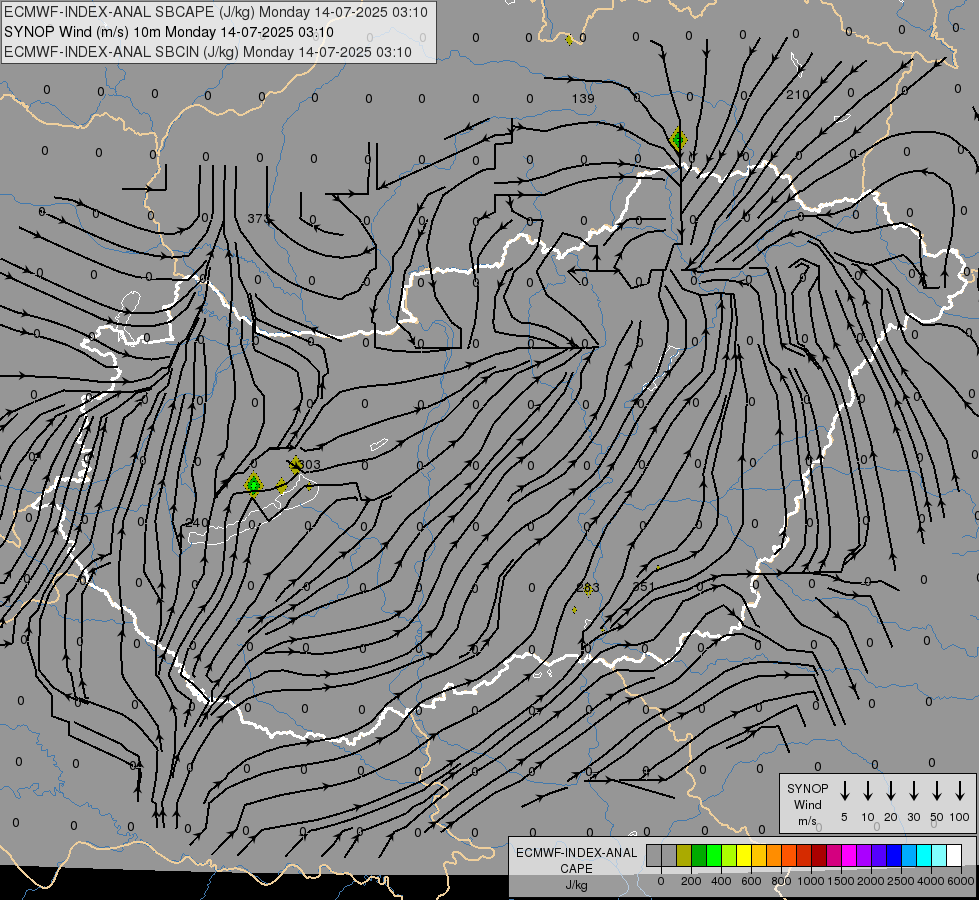Select the pure blue CAPE legend swatch

pos(894,855)
